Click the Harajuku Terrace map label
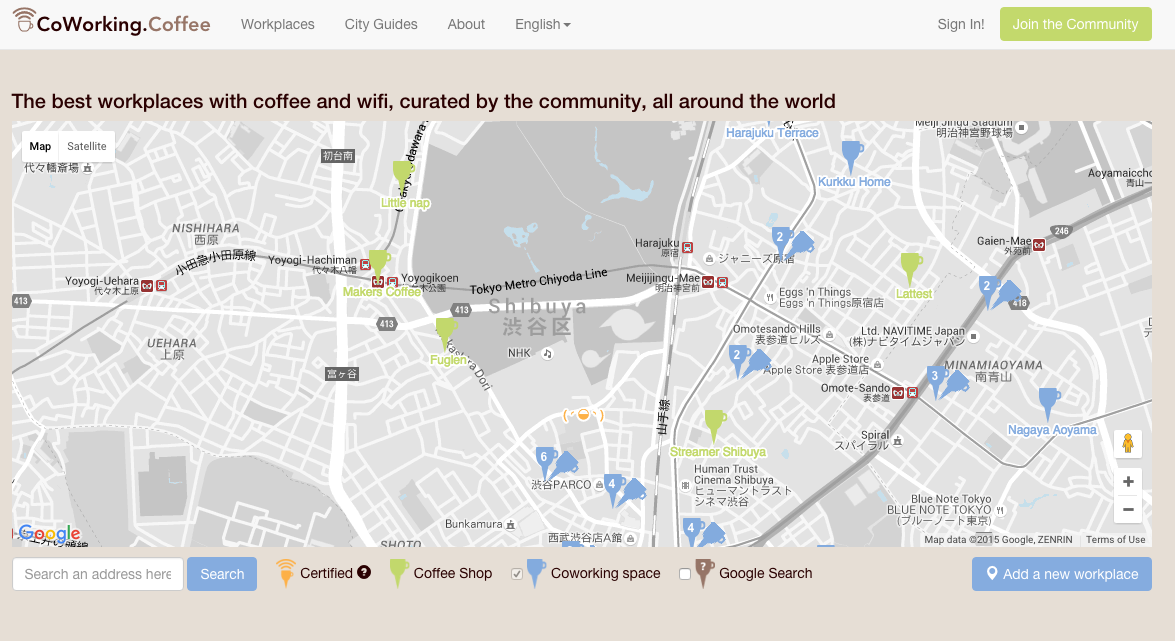Viewport: 1175px width, 643px height. click(x=772, y=133)
